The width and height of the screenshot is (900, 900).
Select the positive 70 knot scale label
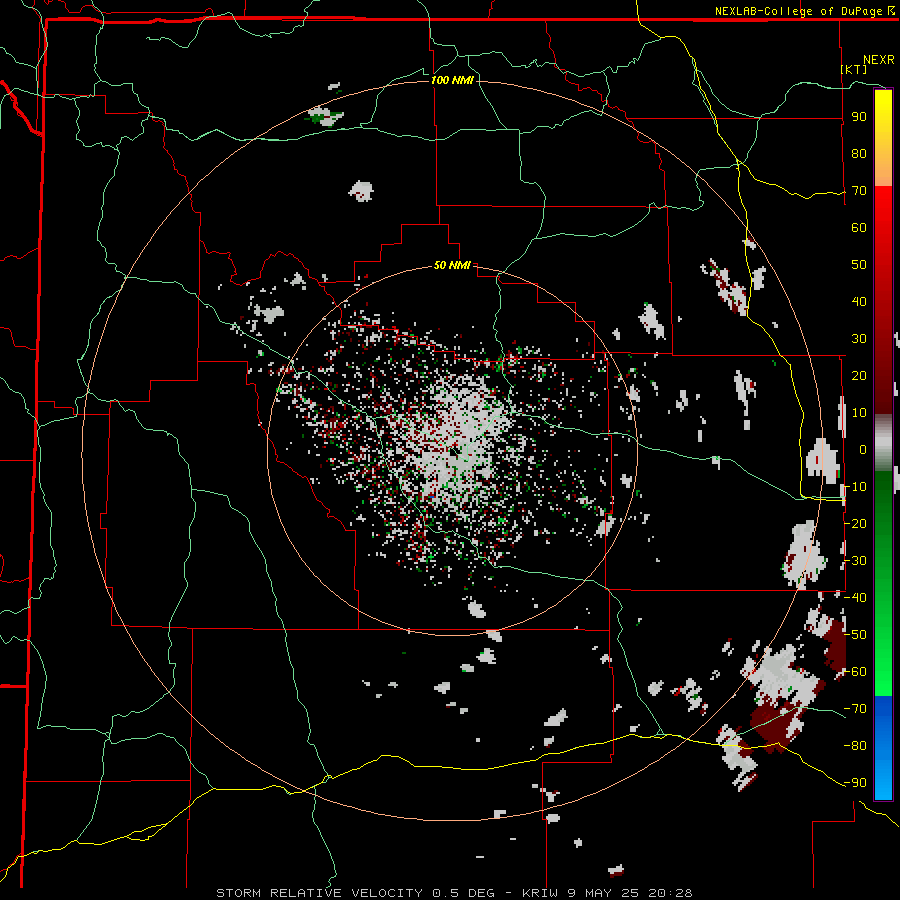[859, 191]
